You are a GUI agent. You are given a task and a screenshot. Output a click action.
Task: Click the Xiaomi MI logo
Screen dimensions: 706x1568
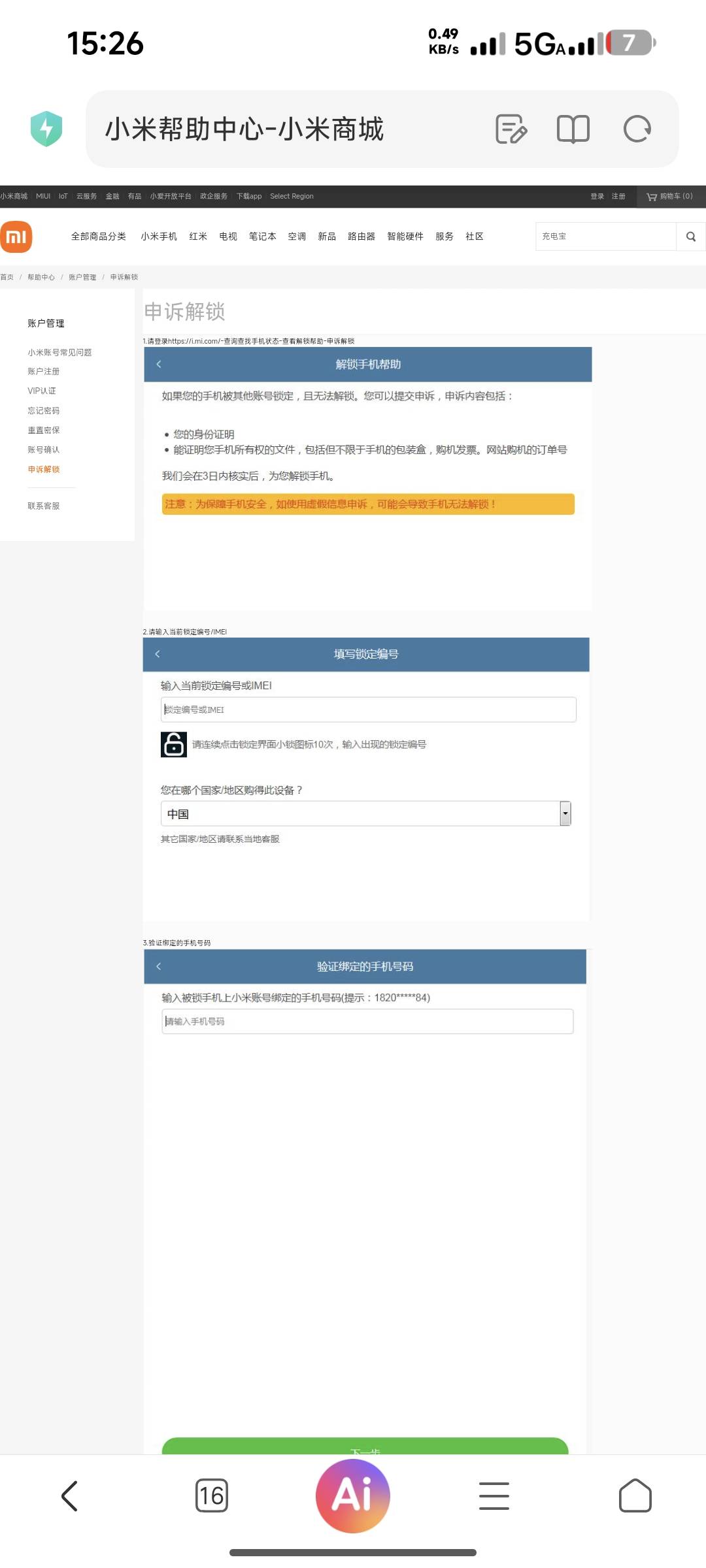16,237
